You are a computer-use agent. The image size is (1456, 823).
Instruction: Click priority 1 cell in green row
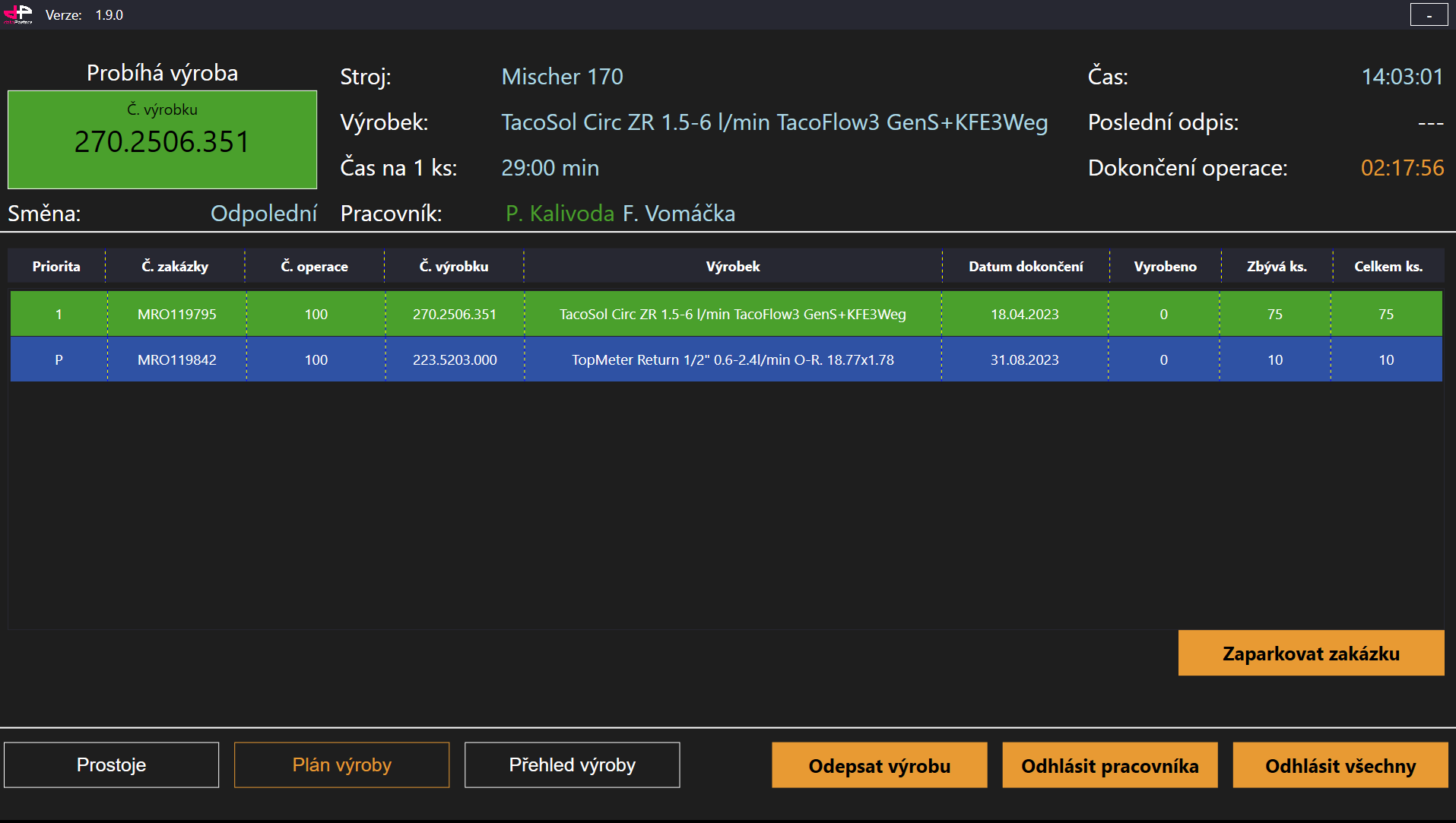coord(59,314)
